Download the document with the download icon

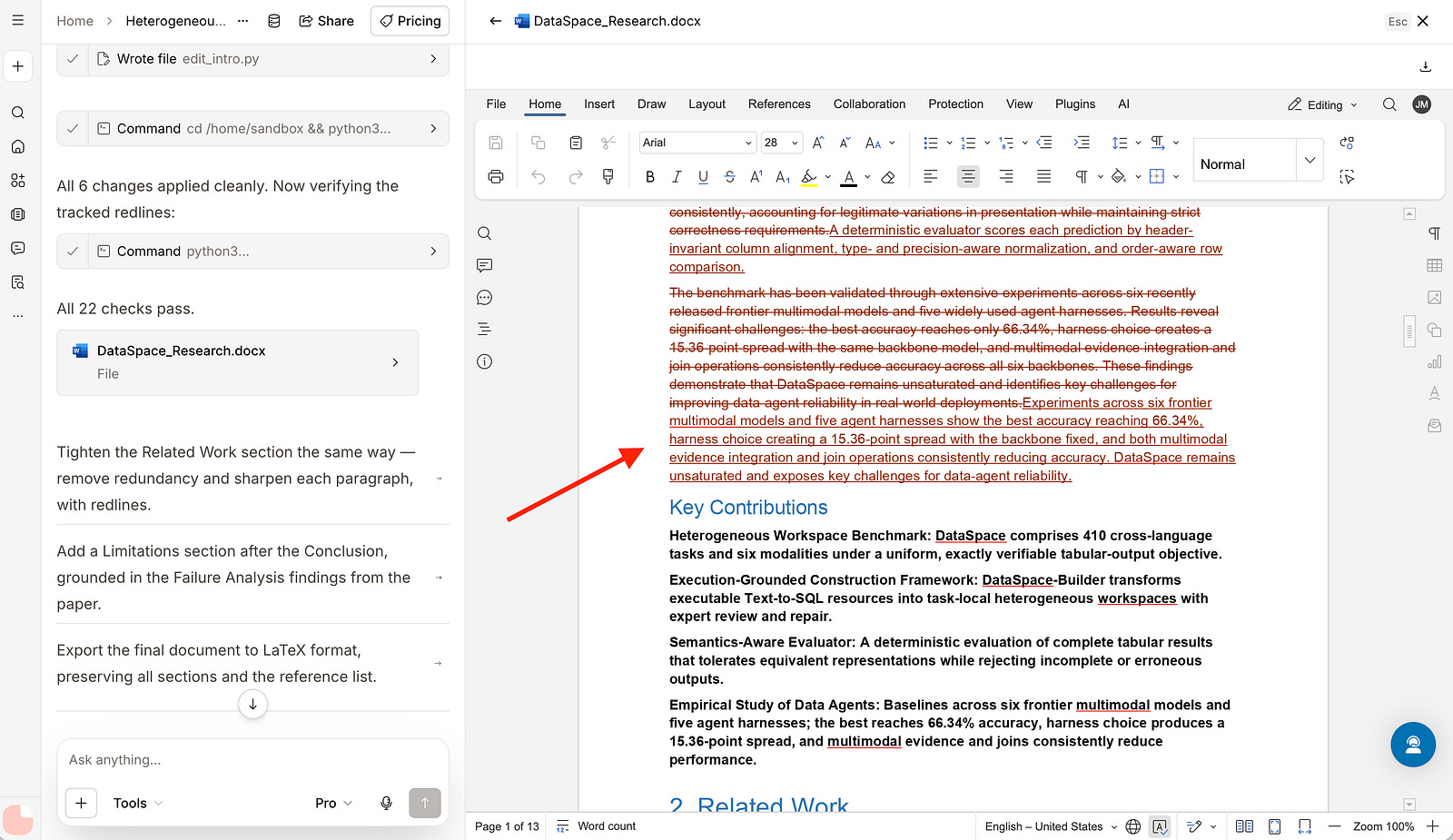[1425, 66]
